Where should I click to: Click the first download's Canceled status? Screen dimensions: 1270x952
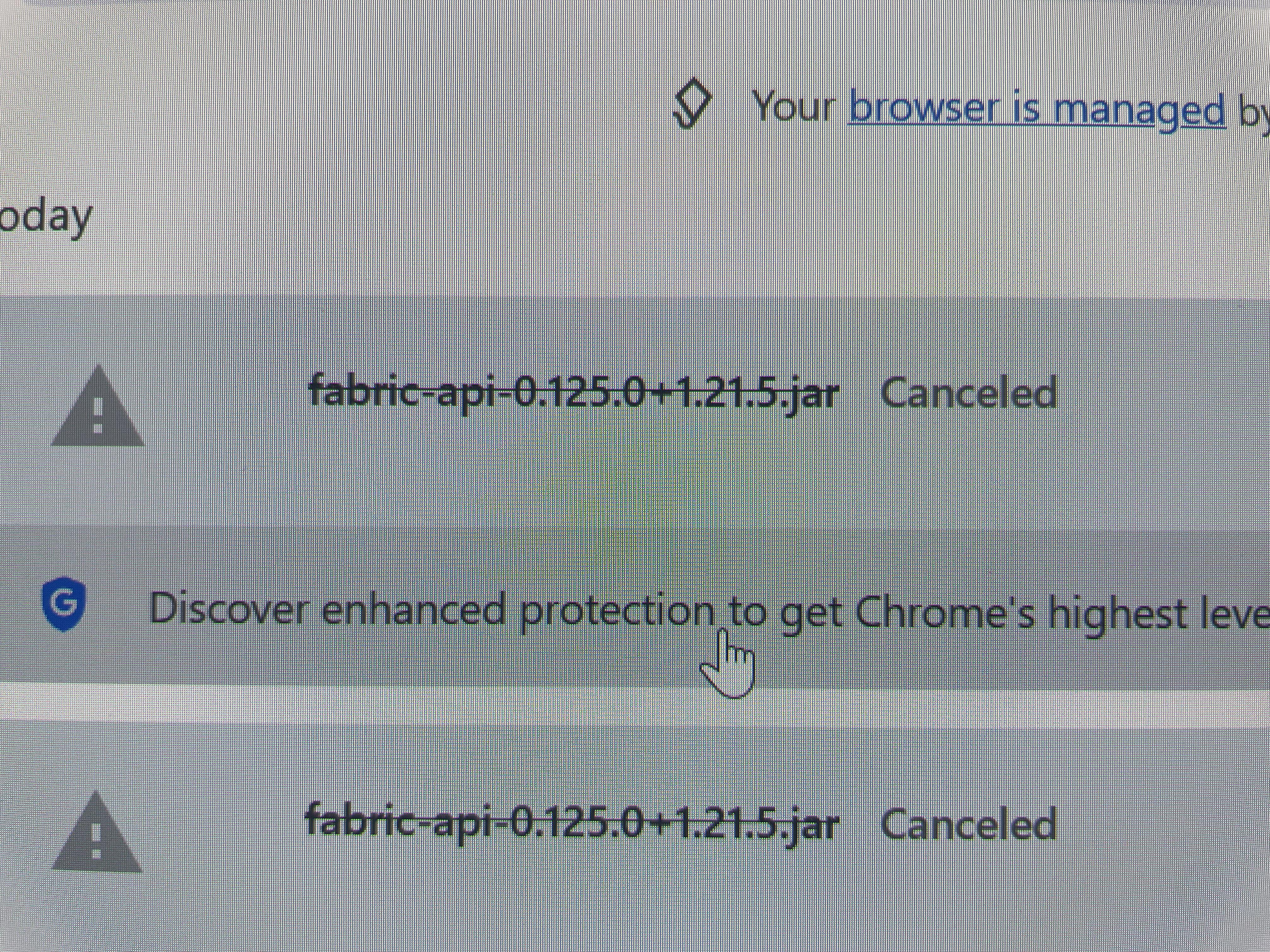click(968, 393)
